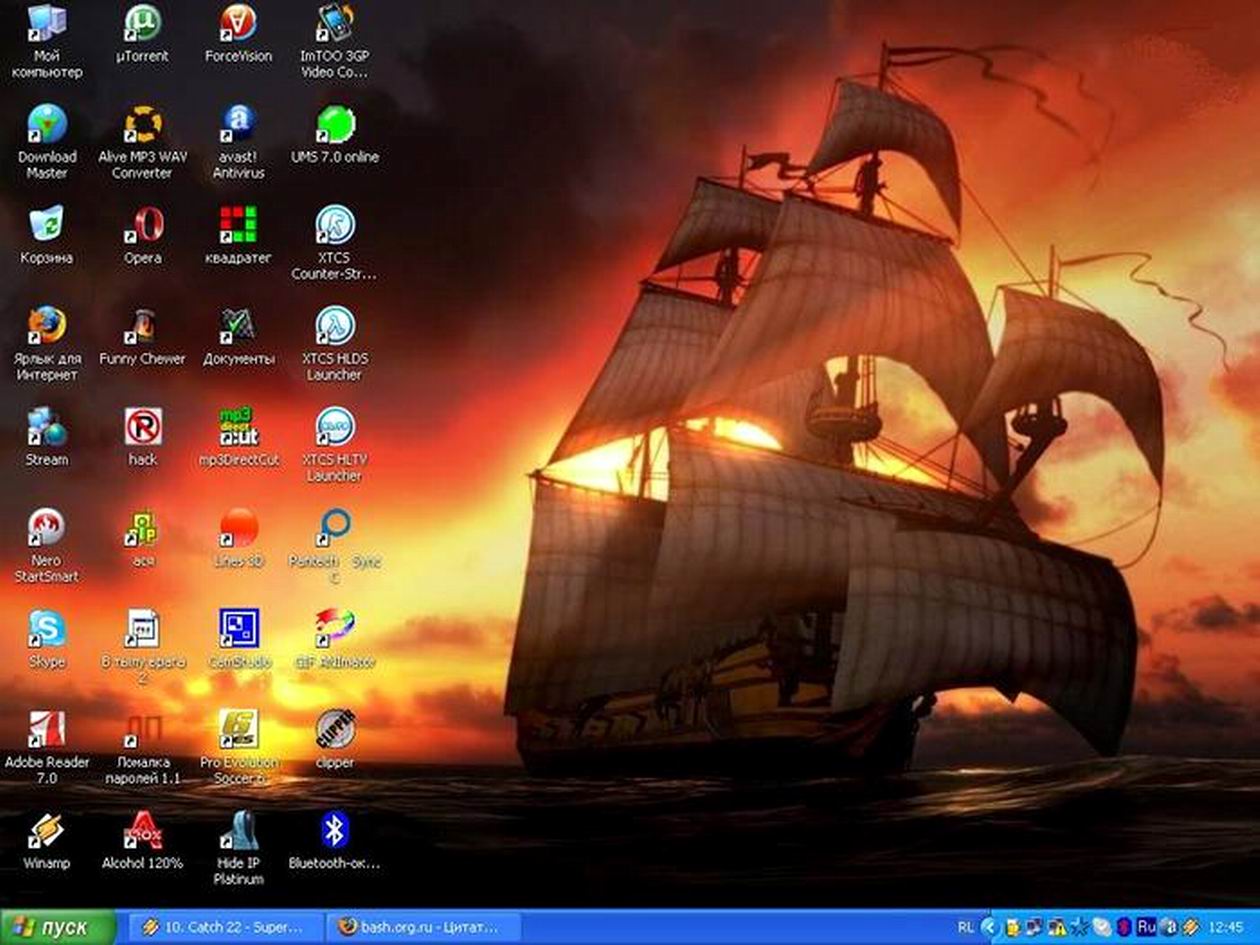The width and height of the screenshot is (1260, 945).
Task: Select the Winamp desktop shortcut
Action: coord(46,831)
